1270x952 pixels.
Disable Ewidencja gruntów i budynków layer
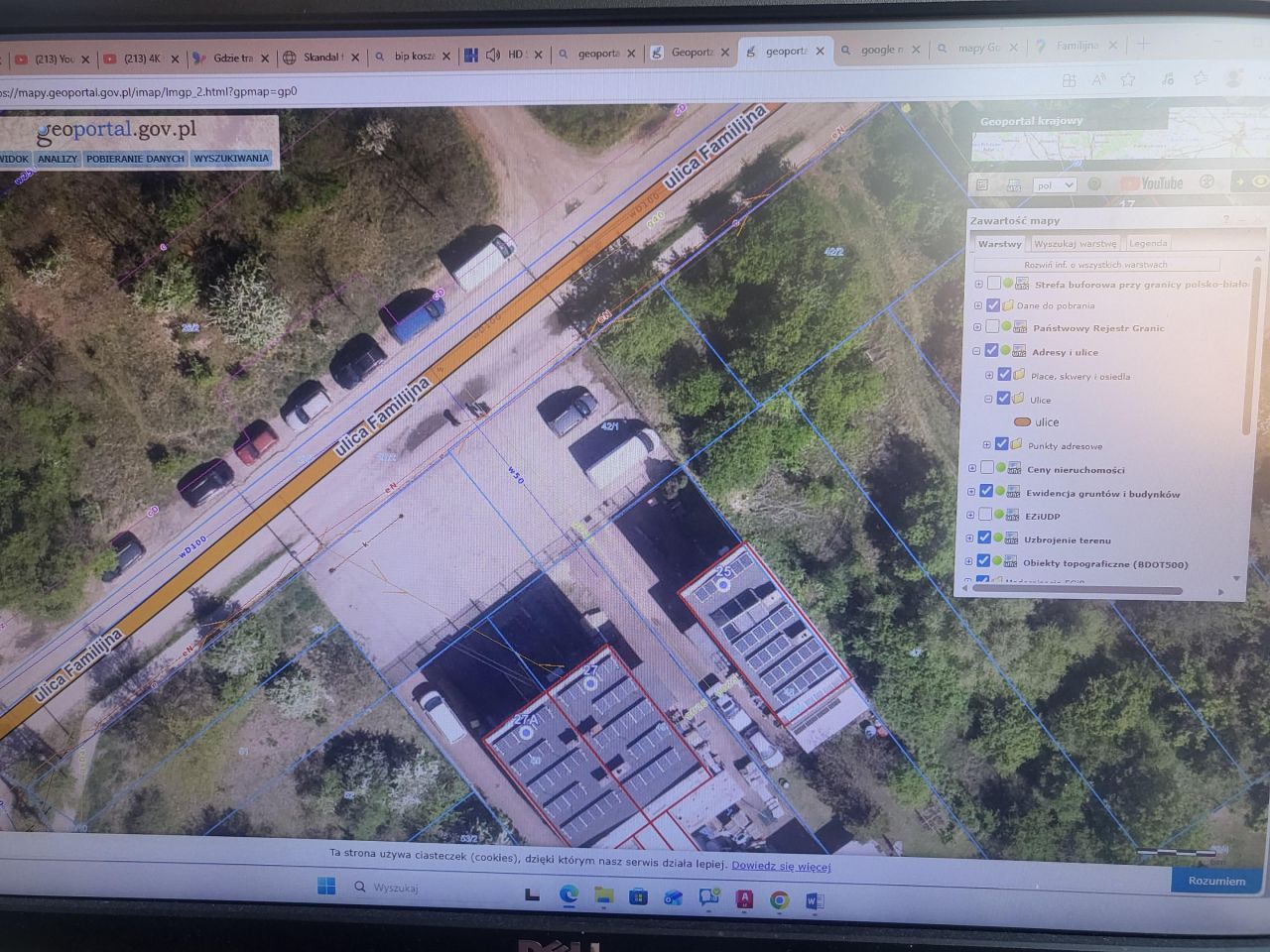click(986, 491)
